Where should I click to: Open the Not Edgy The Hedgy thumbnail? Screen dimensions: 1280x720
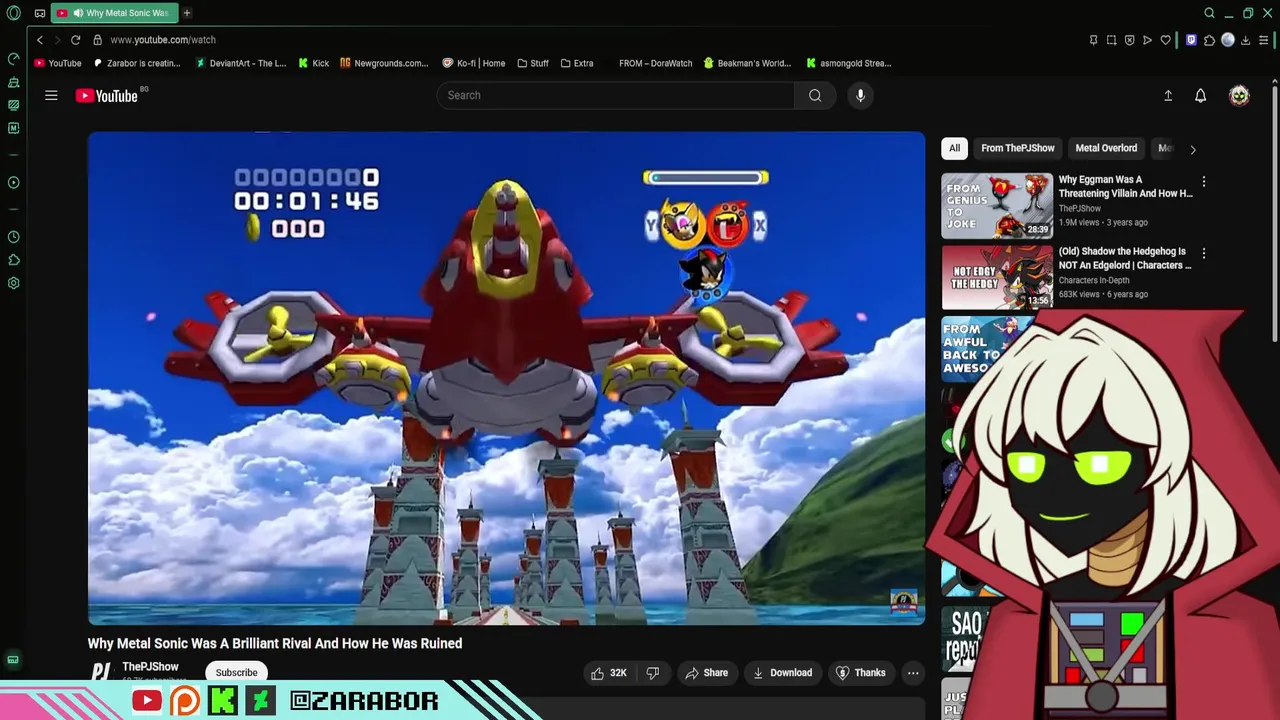(997, 277)
